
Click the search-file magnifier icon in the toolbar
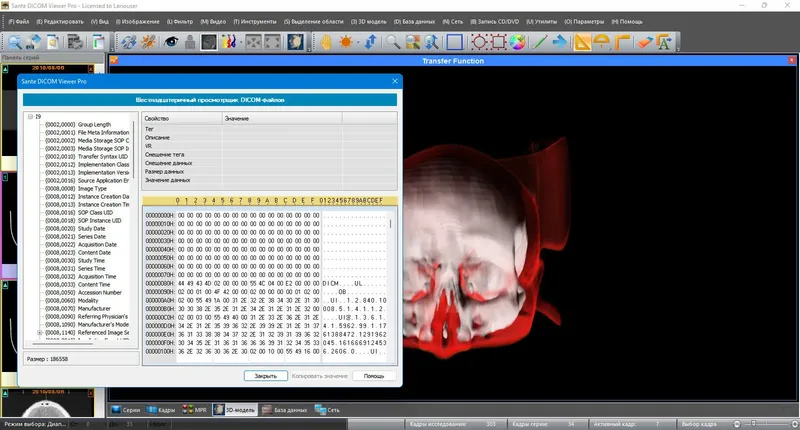tap(14, 42)
